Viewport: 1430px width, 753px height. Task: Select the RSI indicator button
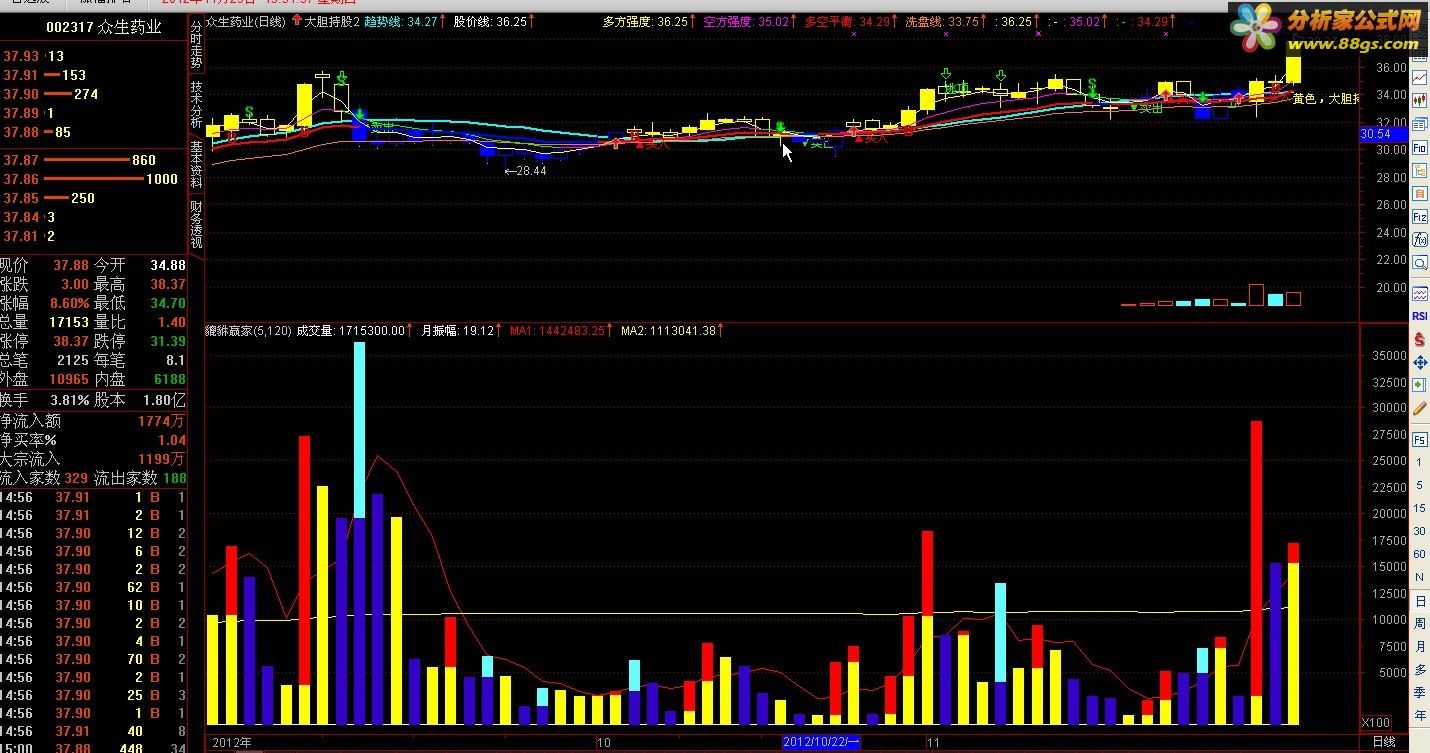pyautogui.click(x=1419, y=316)
